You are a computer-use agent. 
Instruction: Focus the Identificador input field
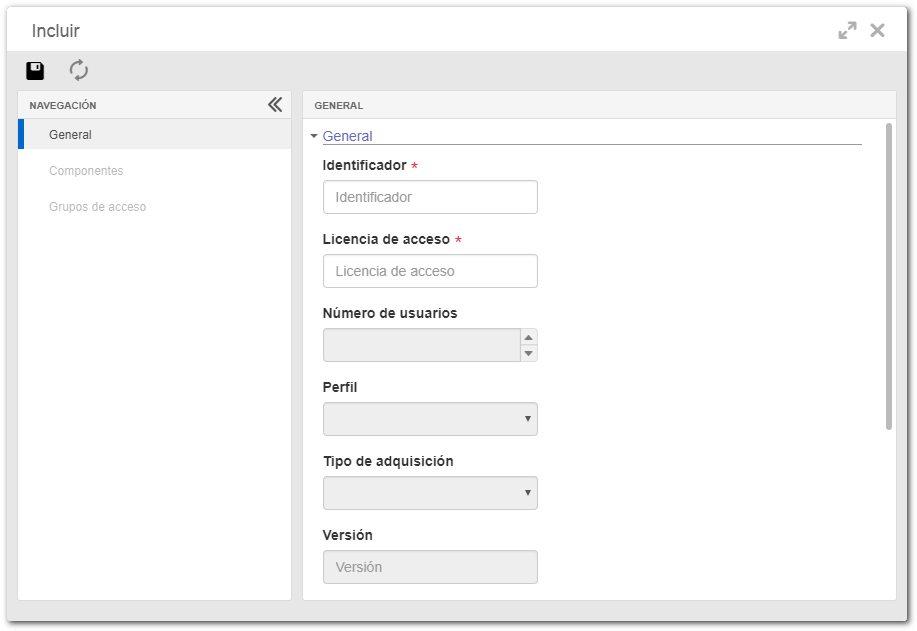pos(430,197)
